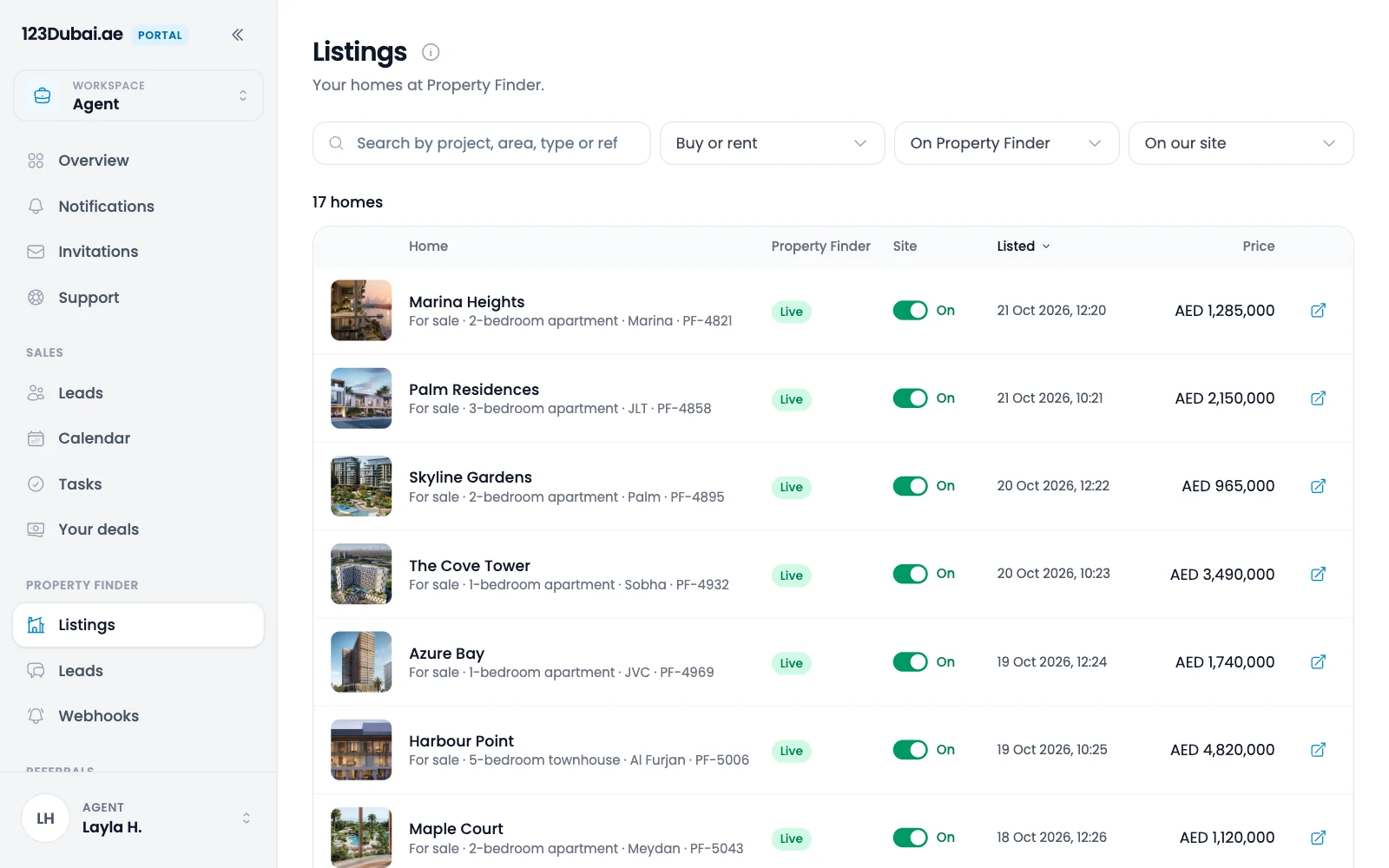
Task: Click the Harbour Point listing title
Action: [x=461, y=741]
